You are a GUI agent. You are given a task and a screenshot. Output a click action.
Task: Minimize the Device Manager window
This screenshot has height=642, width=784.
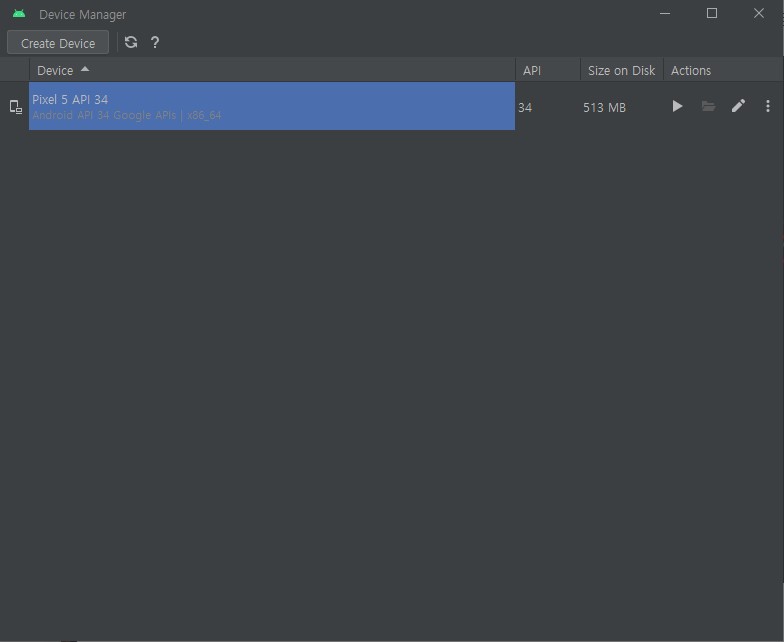tap(664, 14)
